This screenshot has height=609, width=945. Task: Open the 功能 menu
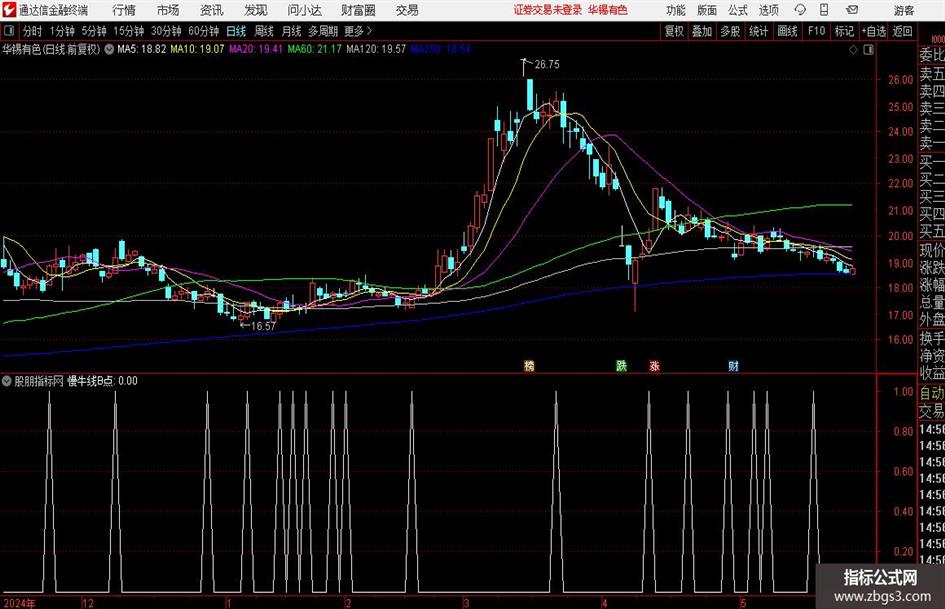tap(676, 10)
